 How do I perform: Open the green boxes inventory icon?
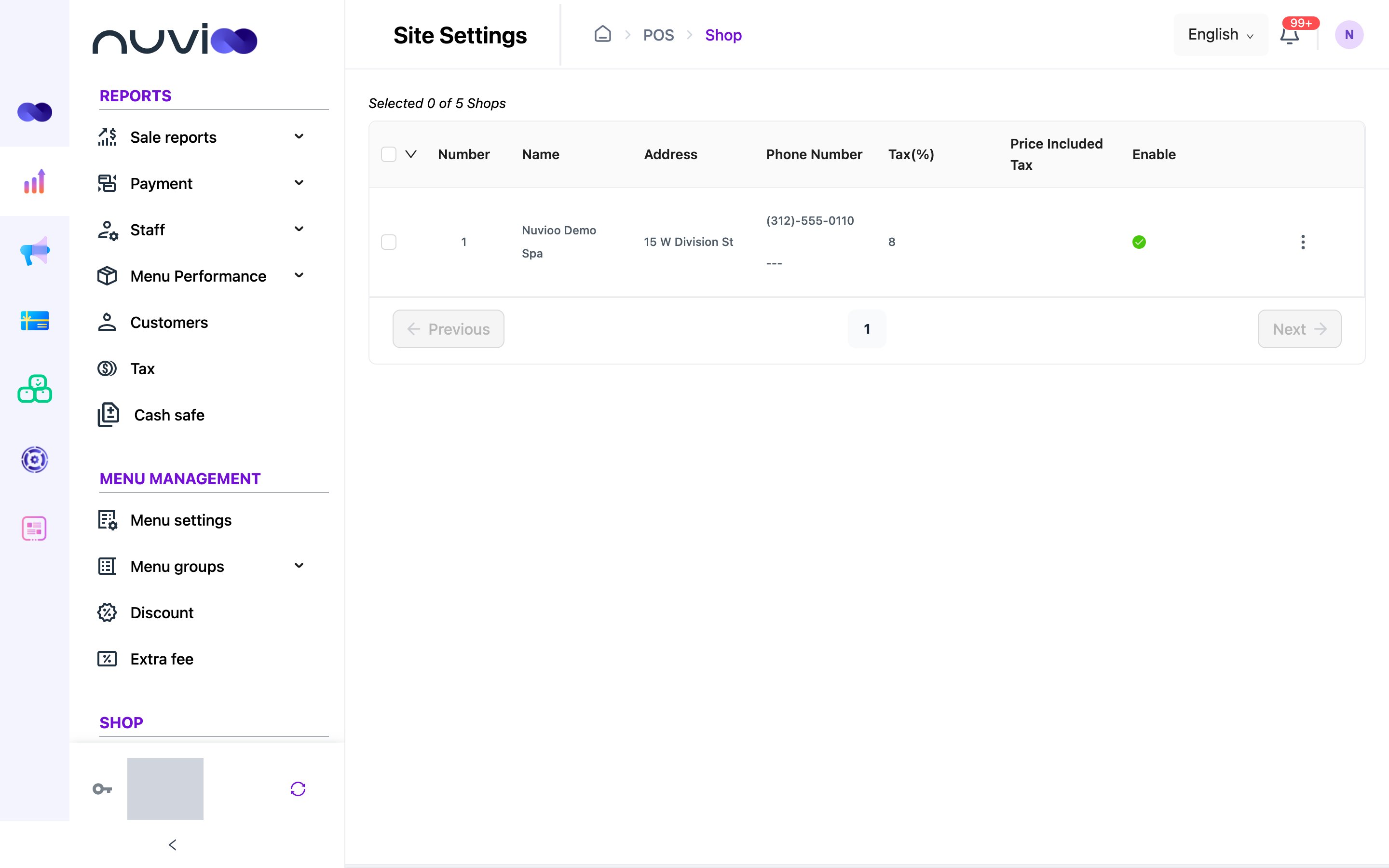pyautogui.click(x=34, y=389)
